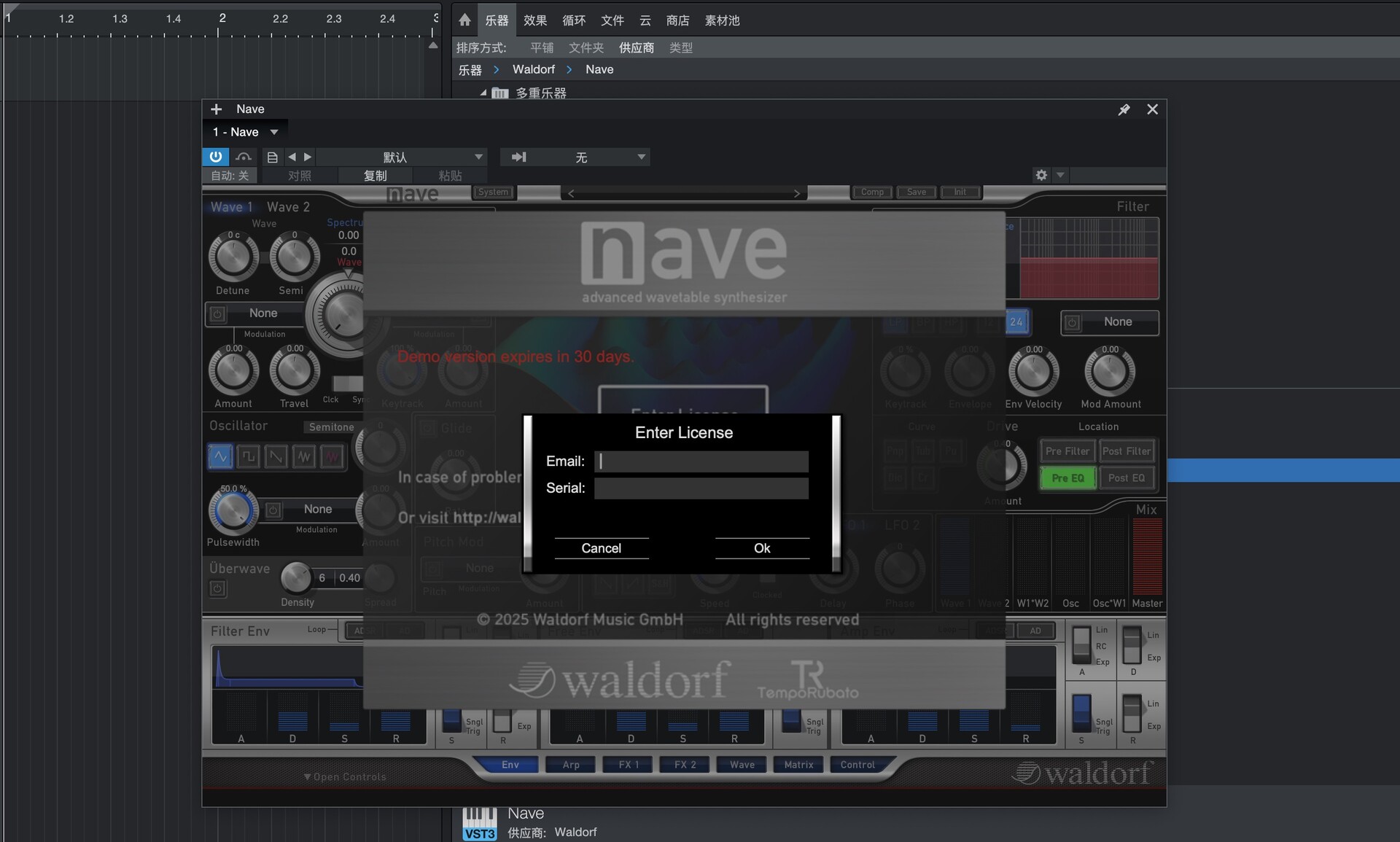The image size is (1400, 842).
Task: Click the Init button in Nave header
Action: click(960, 192)
